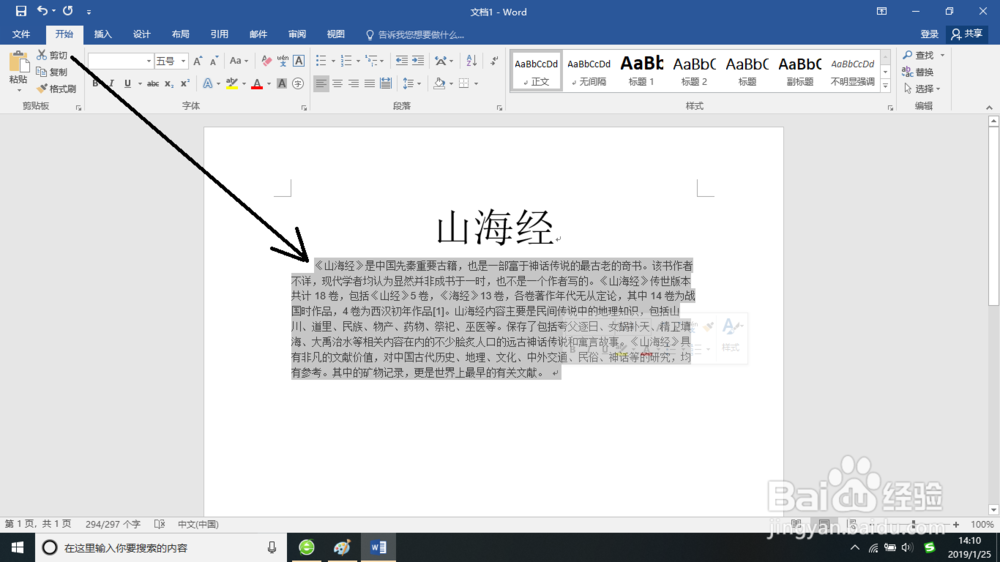The height and width of the screenshot is (562, 1000).
Task: Apply the 副标题 style
Action: coord(800,70)
